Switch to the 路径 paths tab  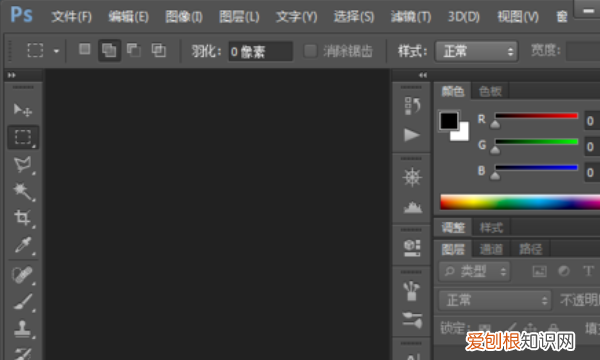[530, 249]
